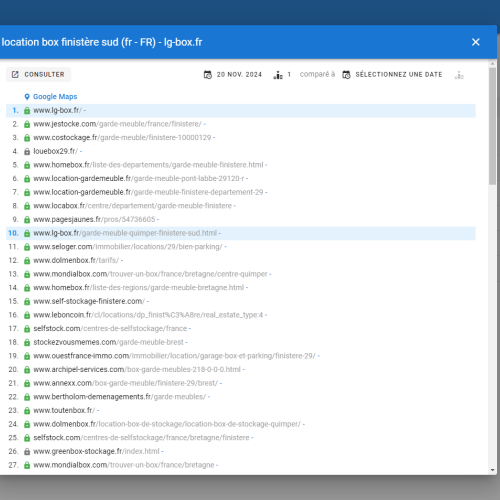This screenshot has height=500, width=500.
Task: Click the ranking podium icon beside position 1
Action: click(x=278, y=75)
